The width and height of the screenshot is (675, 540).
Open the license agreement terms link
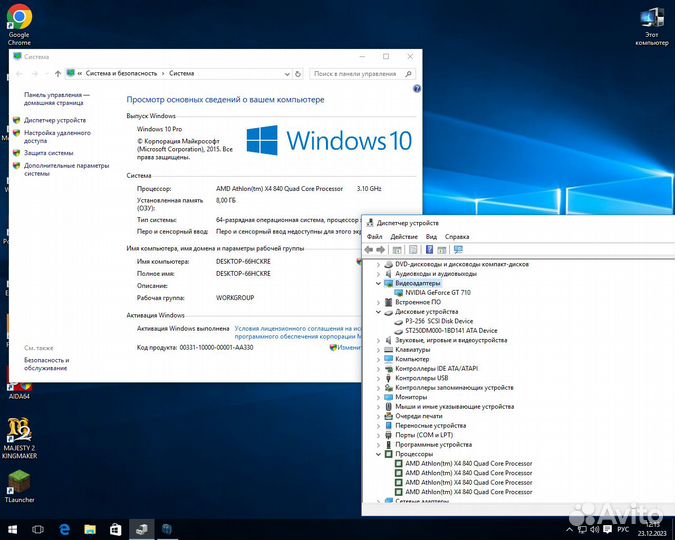(298, 332)
